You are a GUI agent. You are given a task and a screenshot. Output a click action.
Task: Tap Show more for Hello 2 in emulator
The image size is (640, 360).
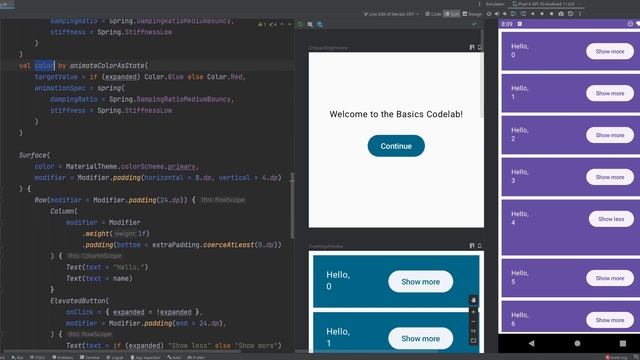click(x=610, y=135)
